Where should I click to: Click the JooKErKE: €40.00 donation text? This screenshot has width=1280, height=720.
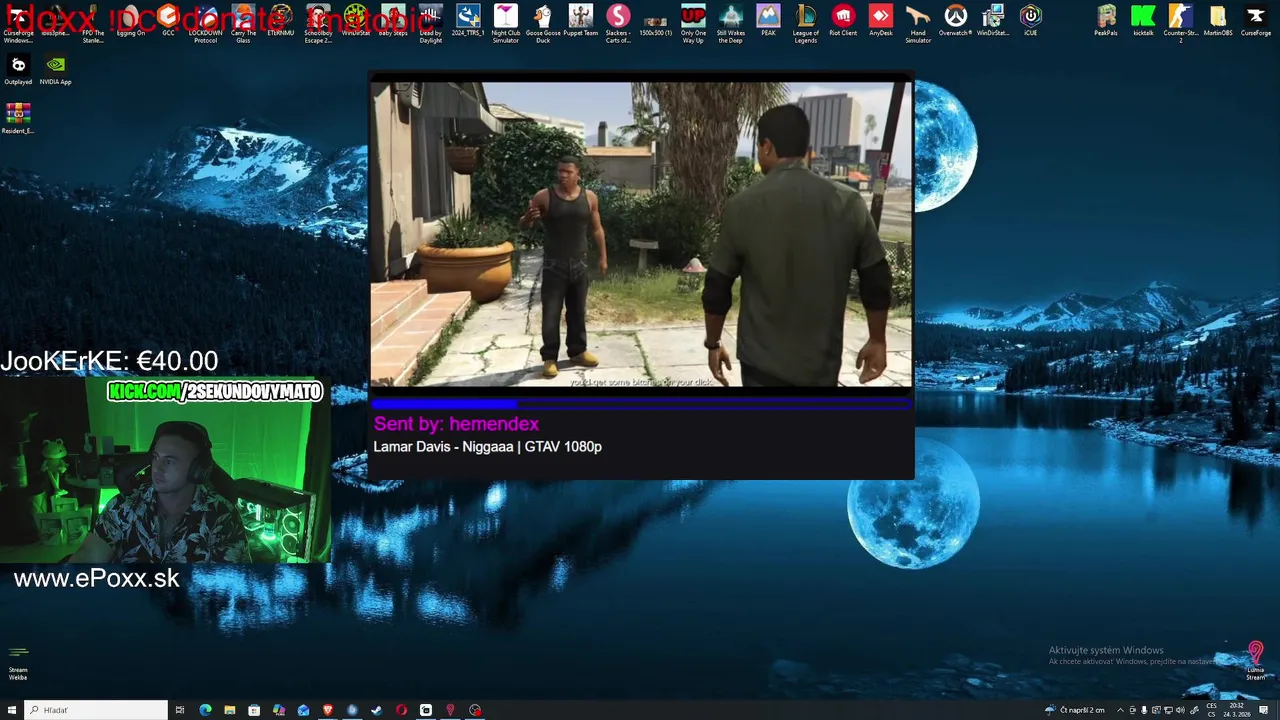point(109,361)
